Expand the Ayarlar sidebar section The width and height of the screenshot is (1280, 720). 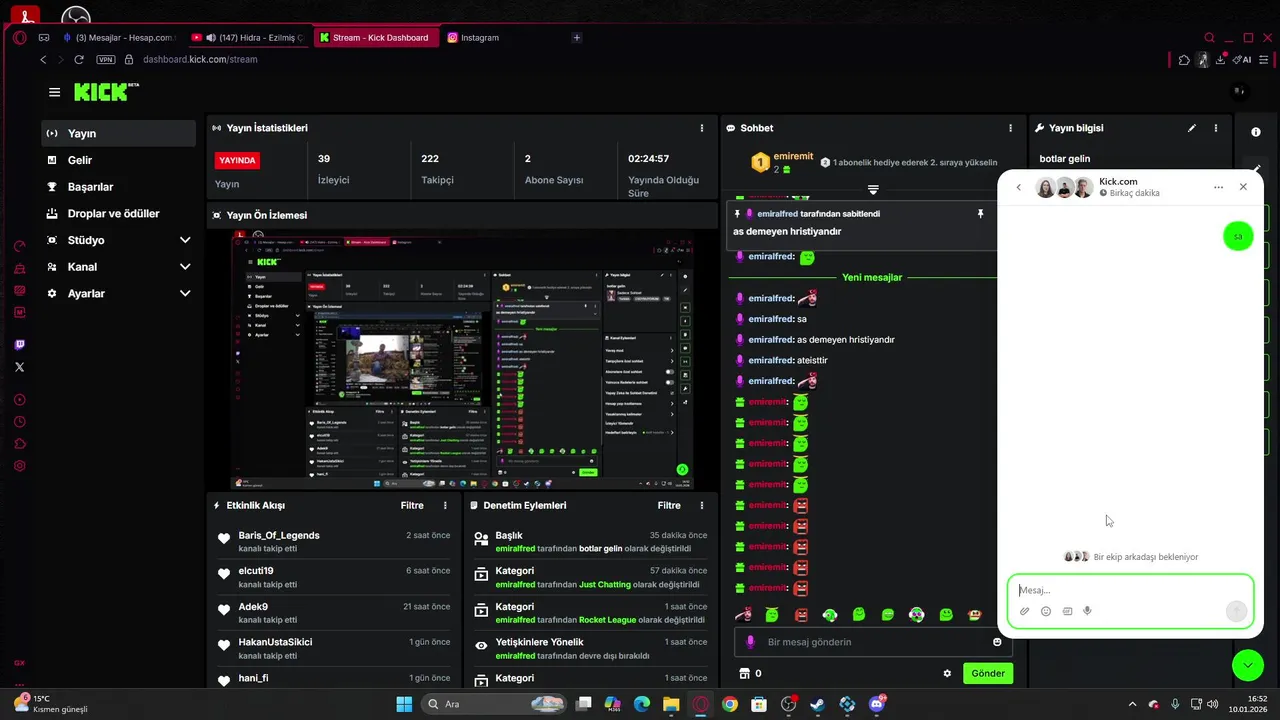[x=185, y=294]
